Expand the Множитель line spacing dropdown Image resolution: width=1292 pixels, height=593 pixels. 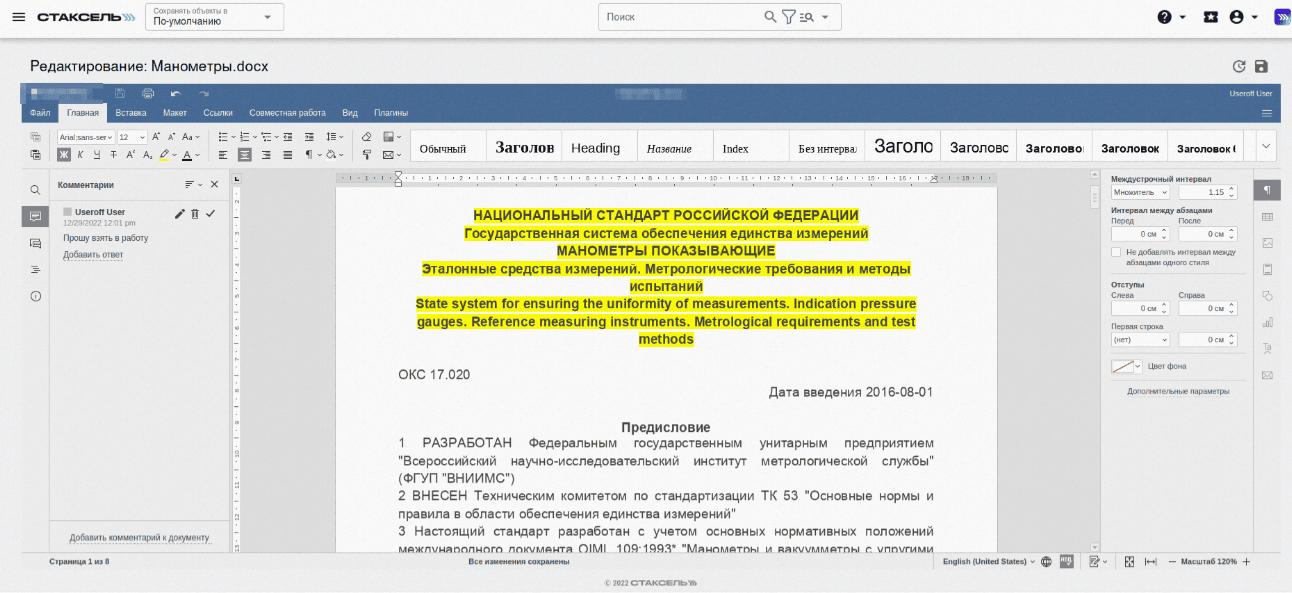click(x=1140, y=192)
